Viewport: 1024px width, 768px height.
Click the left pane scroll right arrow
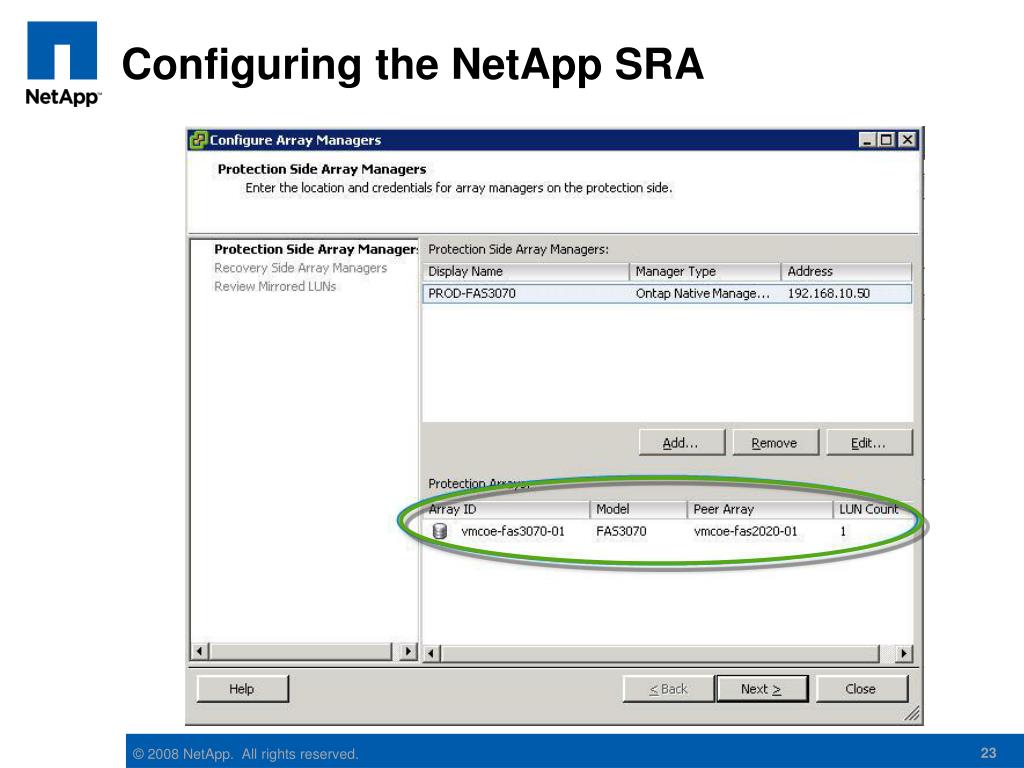(x=407, y=652)
